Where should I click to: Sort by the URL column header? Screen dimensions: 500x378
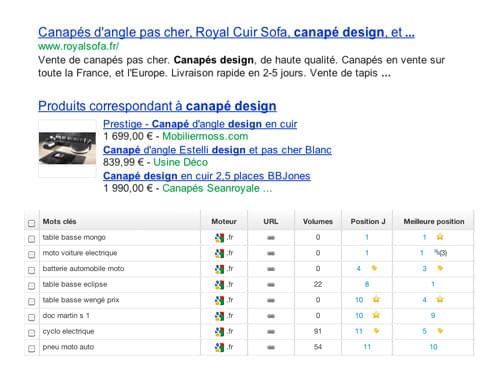[271, 221]
